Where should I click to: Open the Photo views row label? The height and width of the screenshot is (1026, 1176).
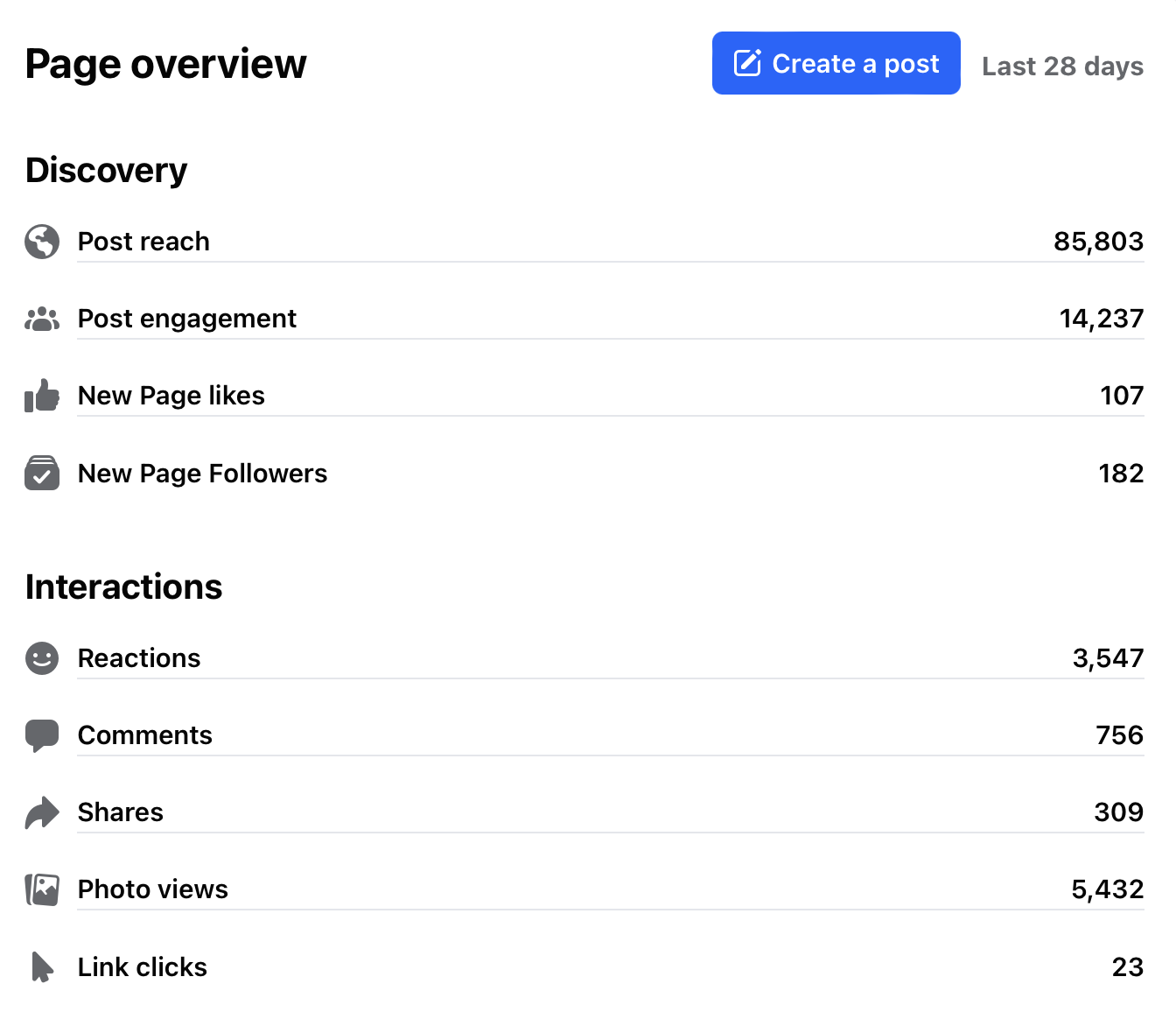[x=152, y=889]
